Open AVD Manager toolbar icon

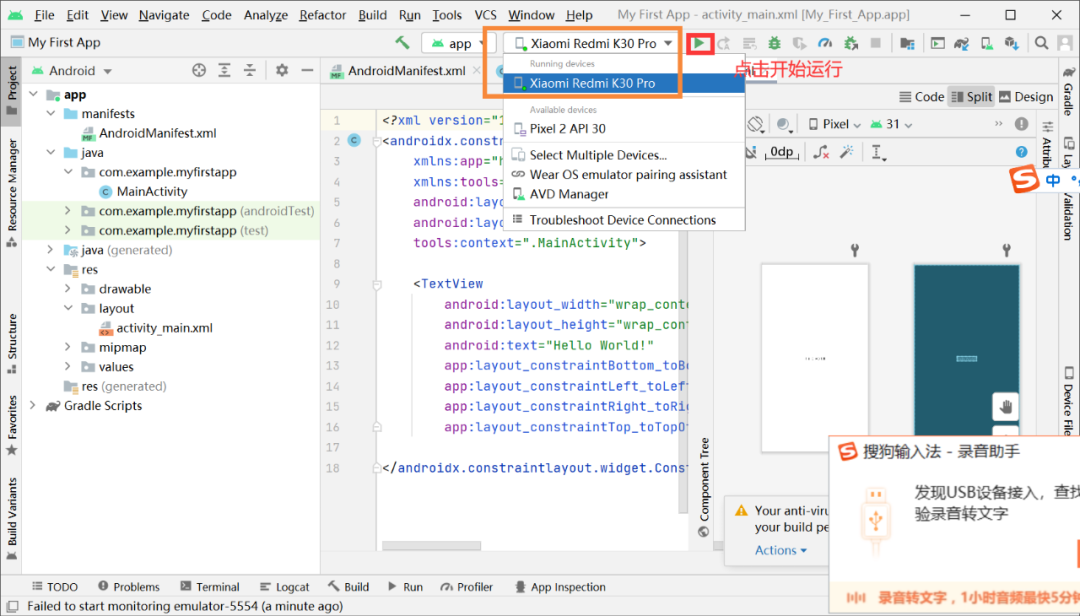(987, 43)
